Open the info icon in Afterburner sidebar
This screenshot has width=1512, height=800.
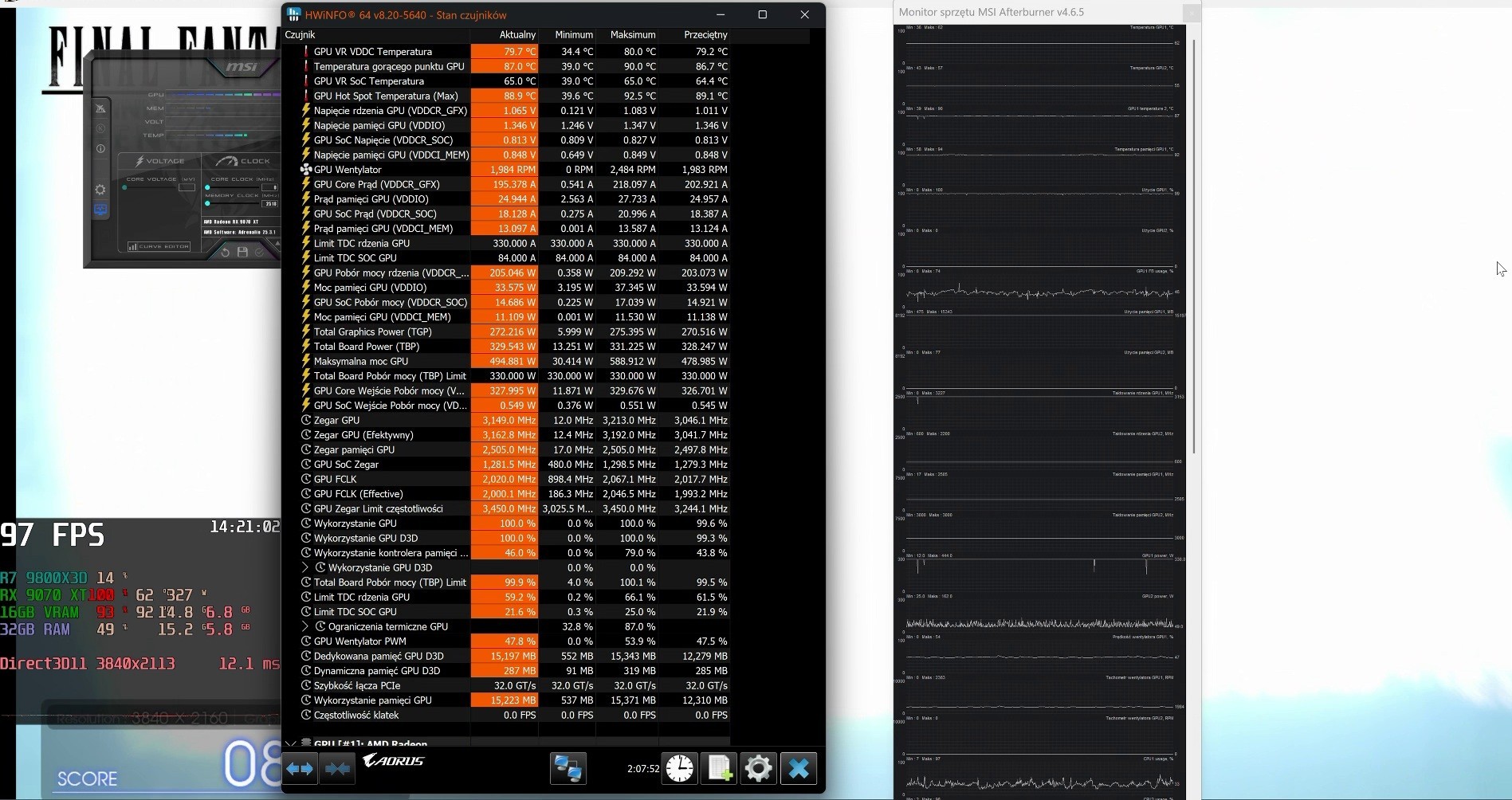[100, 149]
